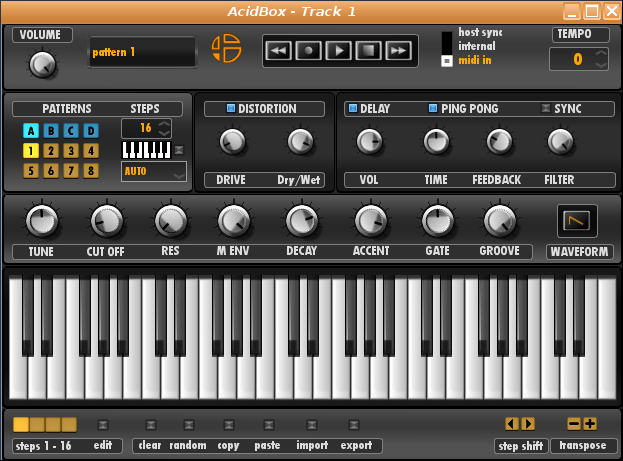Toggle the edit button
The width and height of the screenshot is (623, 461).
[x=103, y=425]
